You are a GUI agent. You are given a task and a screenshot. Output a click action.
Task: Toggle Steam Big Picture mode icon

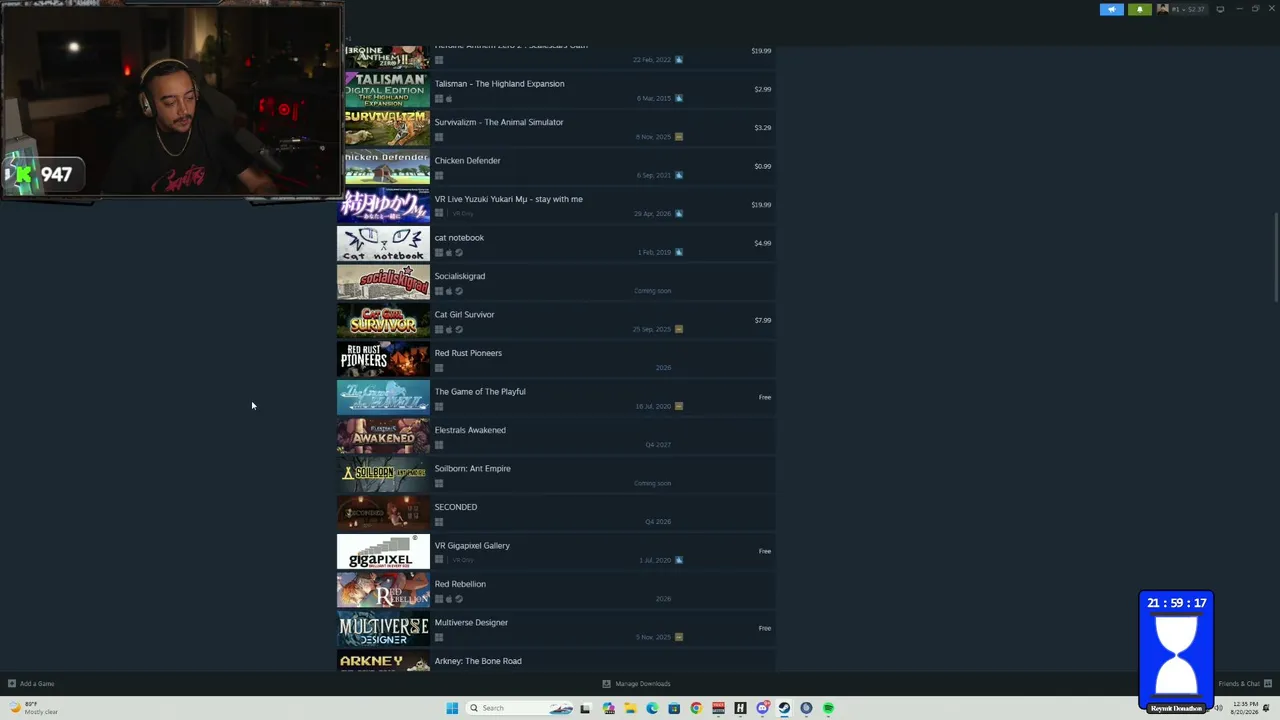[x=1220, y=9]
